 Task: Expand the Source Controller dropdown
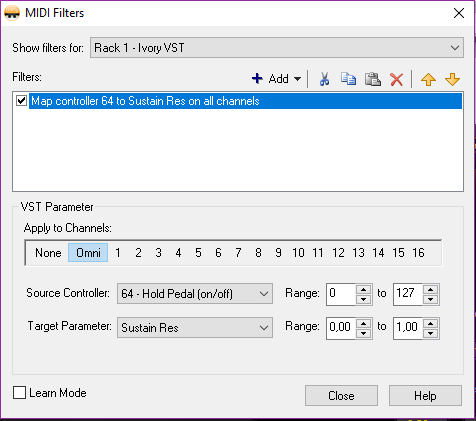coord(195,294)
